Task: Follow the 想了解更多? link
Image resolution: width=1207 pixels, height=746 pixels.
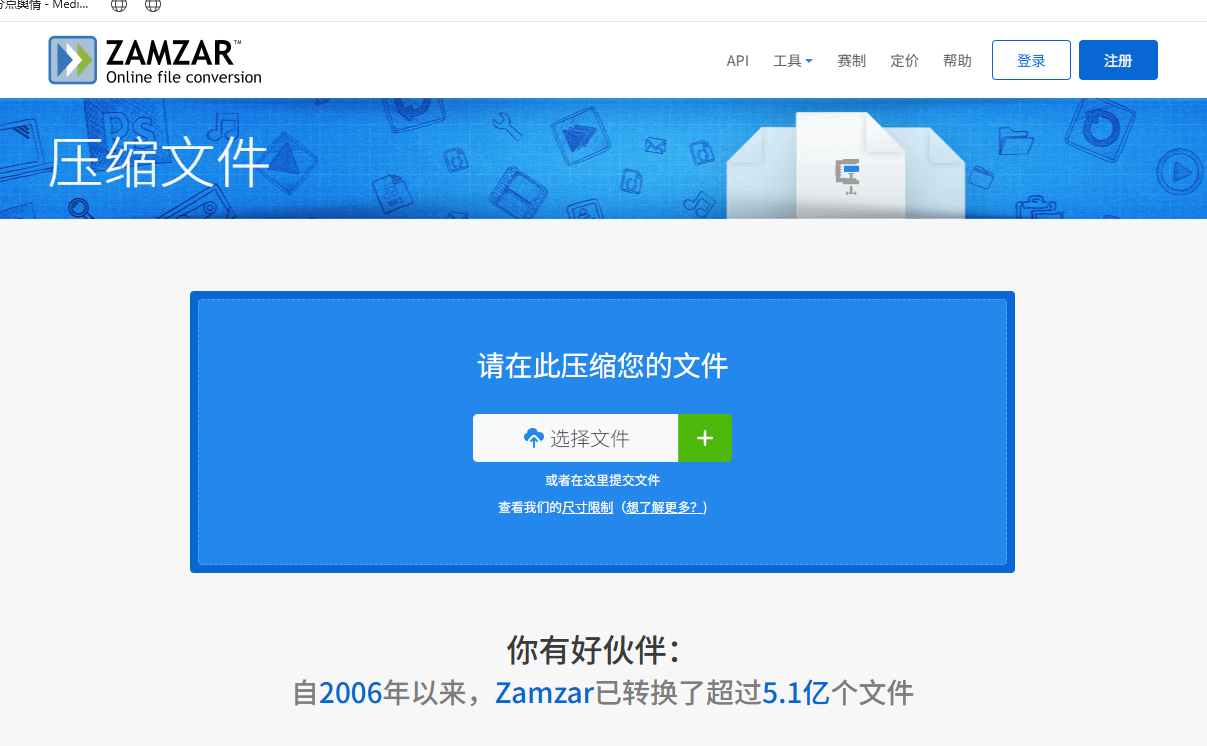Action: click(666, 508)
